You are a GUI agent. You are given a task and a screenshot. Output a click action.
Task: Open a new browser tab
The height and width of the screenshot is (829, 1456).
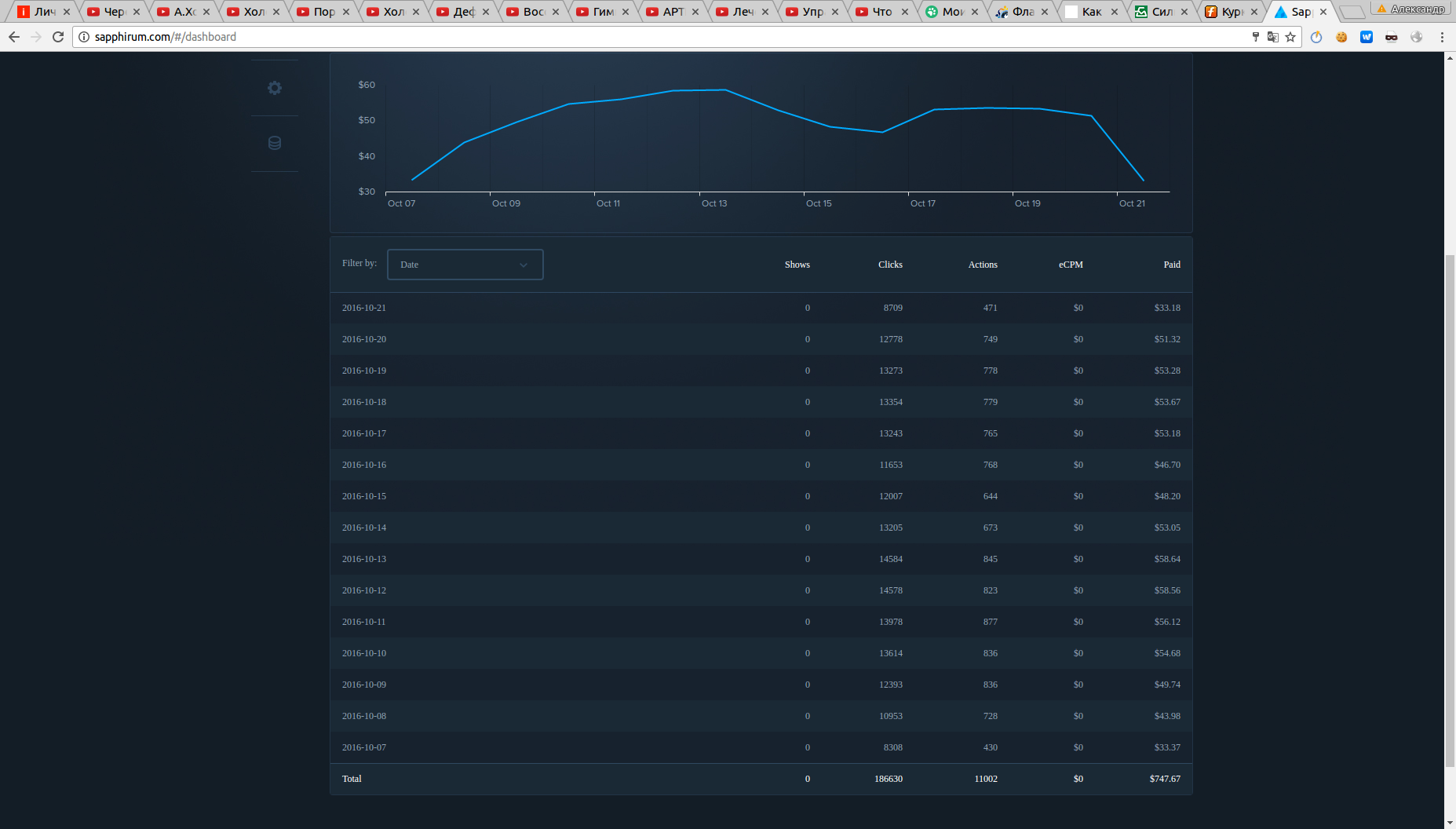(x=1352, y=12)
